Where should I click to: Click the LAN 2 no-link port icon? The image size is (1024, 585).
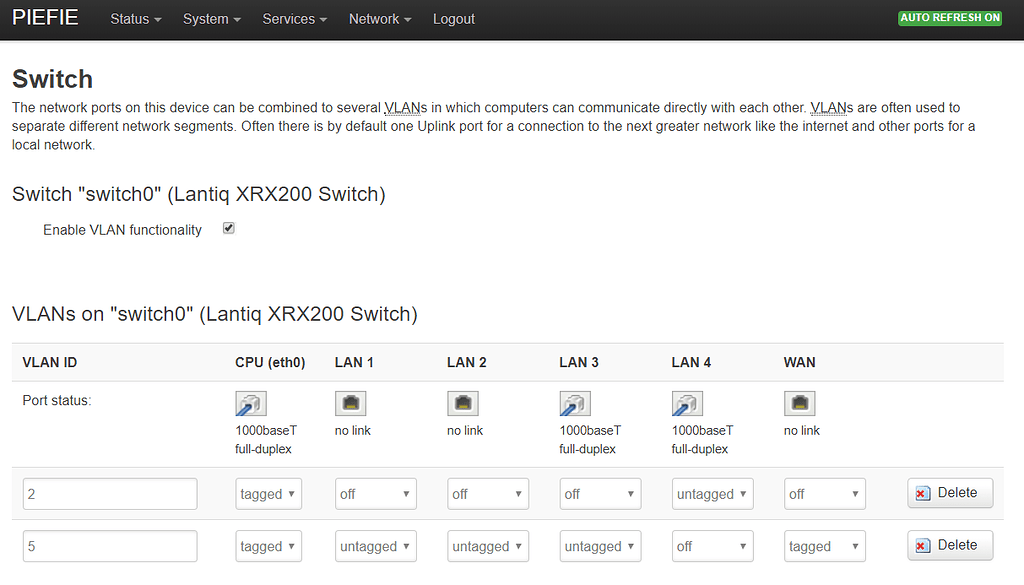pyautogui.click(x=463, y=402)
